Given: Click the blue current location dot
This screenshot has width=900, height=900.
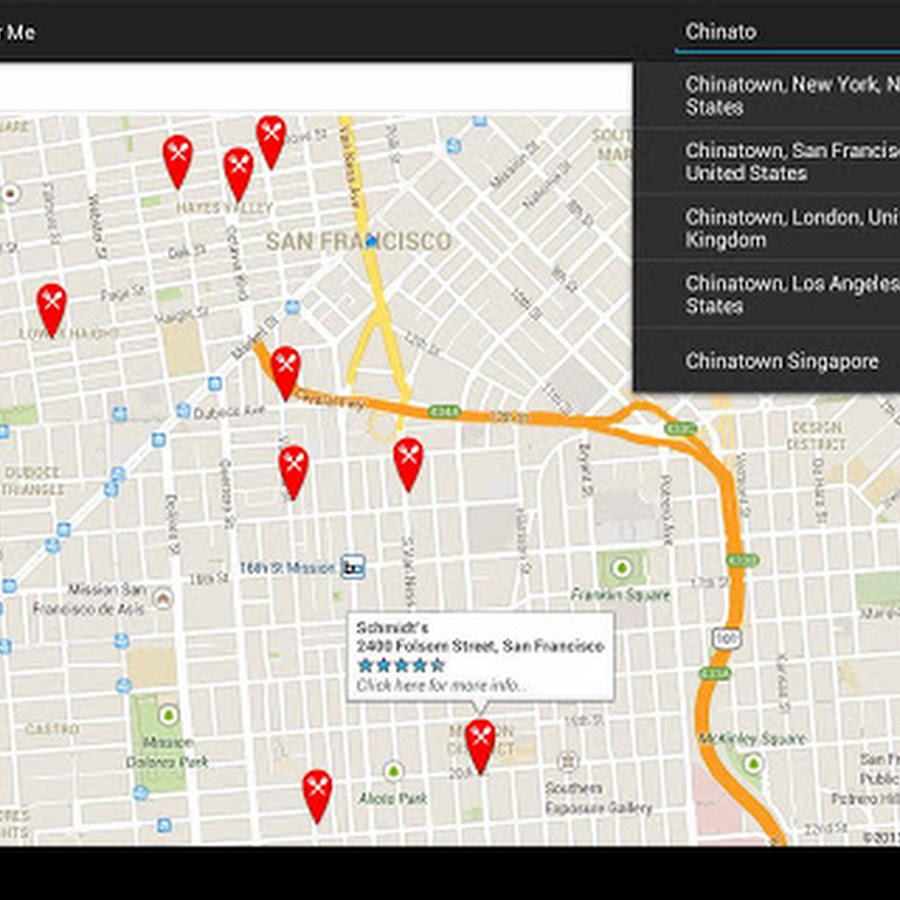Looking at the screenshot, I should pos(371,242).
